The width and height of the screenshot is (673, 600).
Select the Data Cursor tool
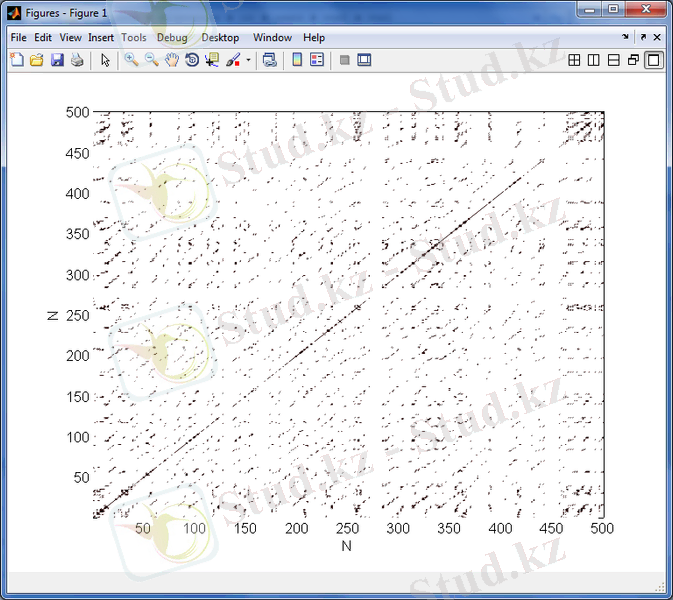[212, 60]
